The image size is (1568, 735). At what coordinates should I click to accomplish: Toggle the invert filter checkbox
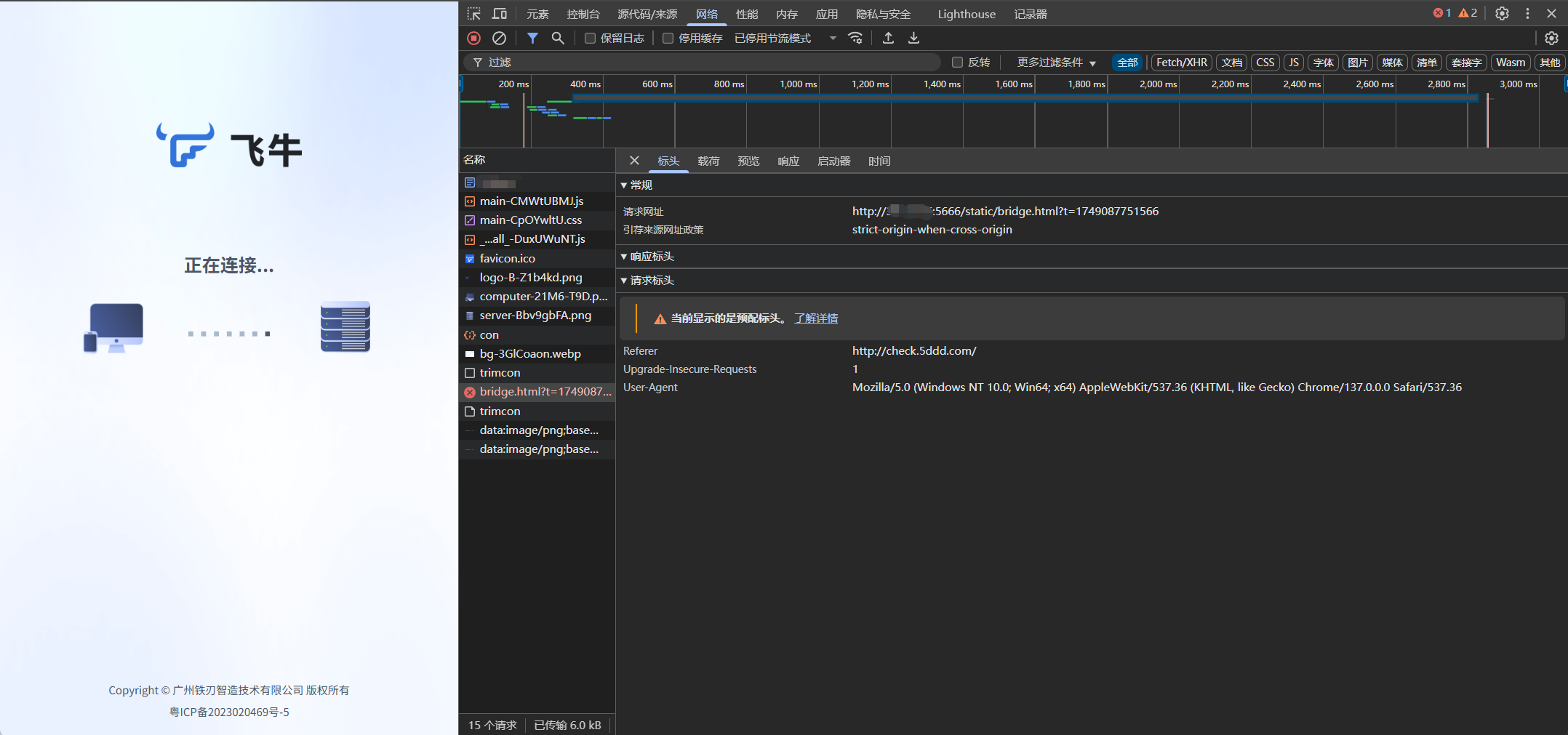pos(957,63)
